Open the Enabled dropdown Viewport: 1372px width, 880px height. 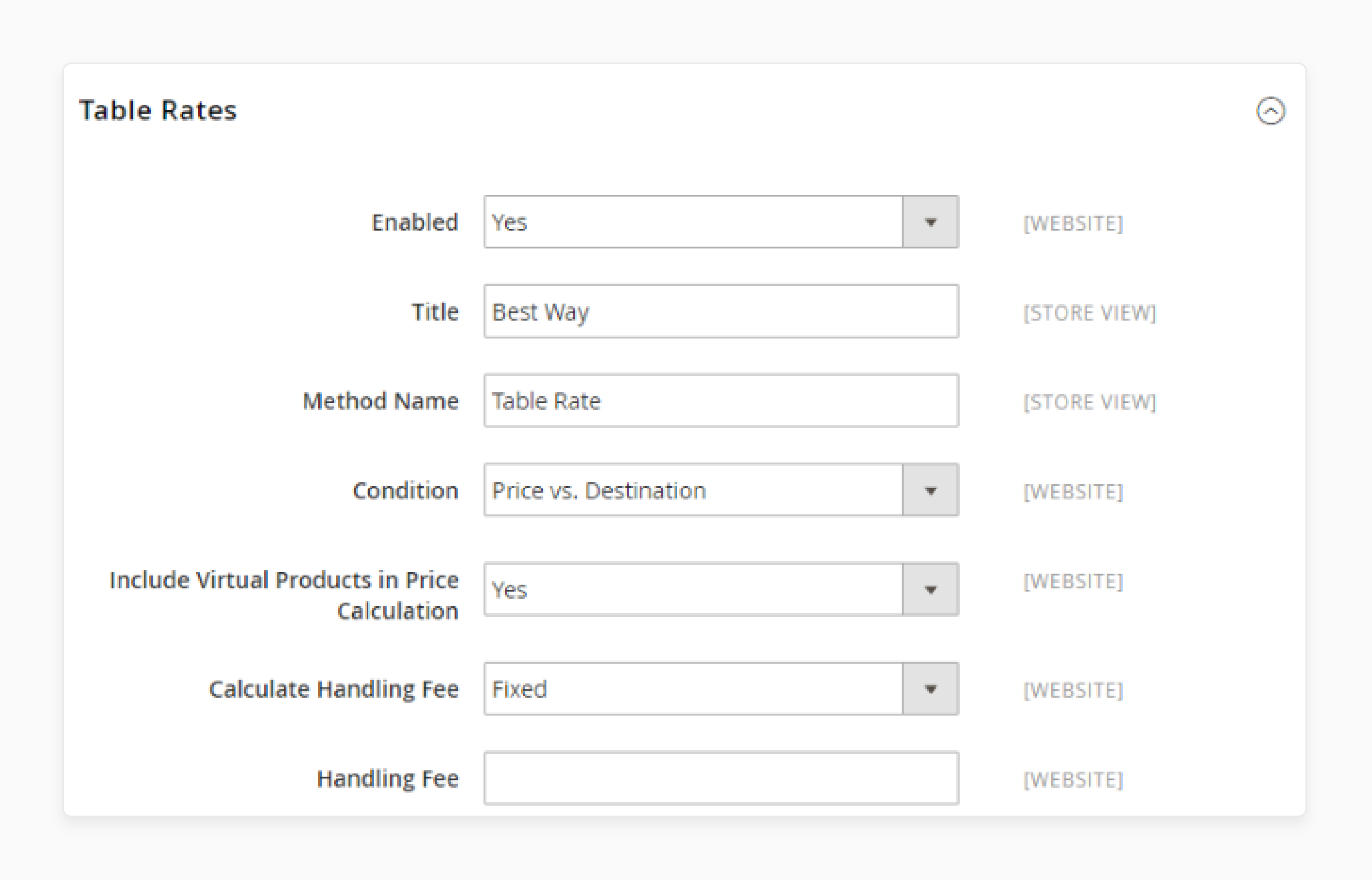tap(721, 222)
